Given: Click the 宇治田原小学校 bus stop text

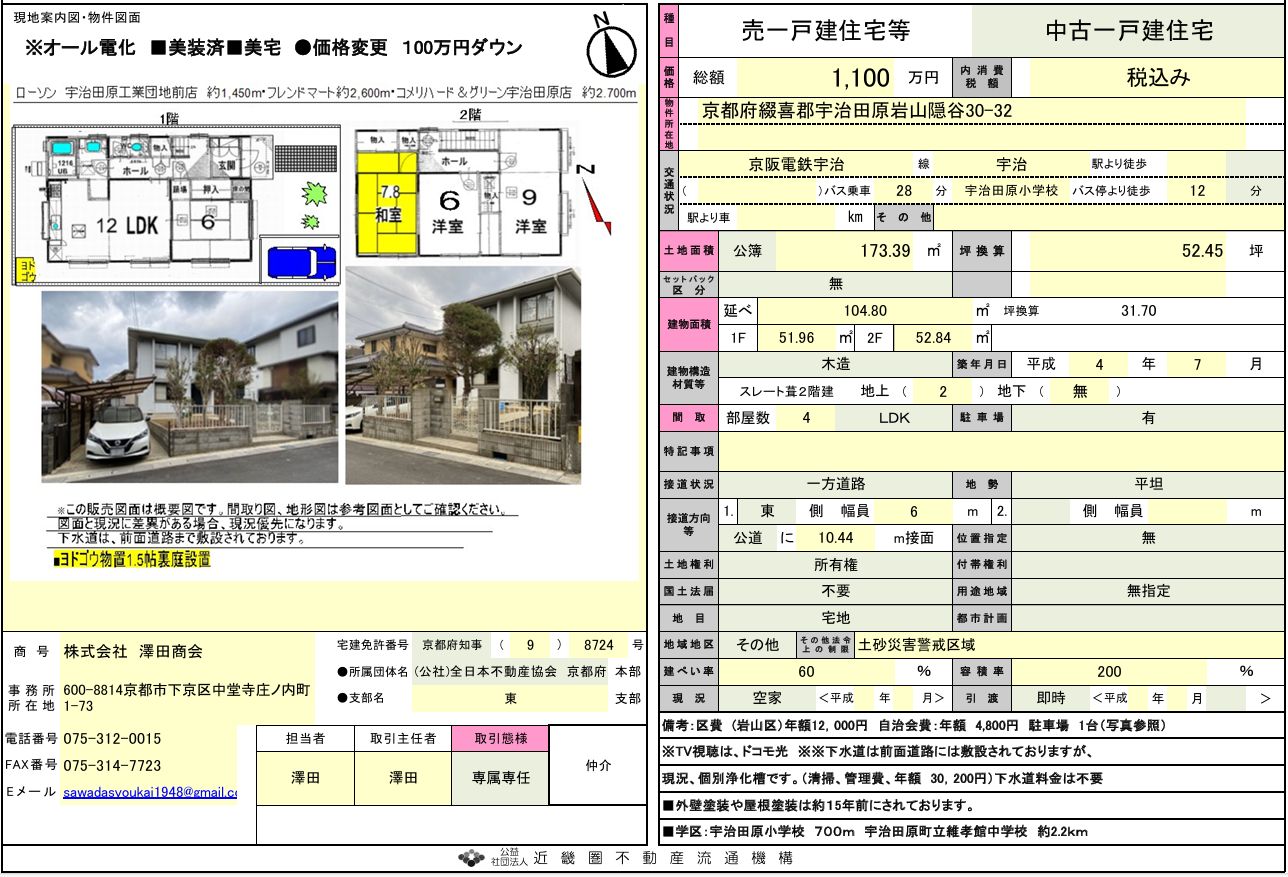Looking at the screenshot, I should [x=1011, y=190].
